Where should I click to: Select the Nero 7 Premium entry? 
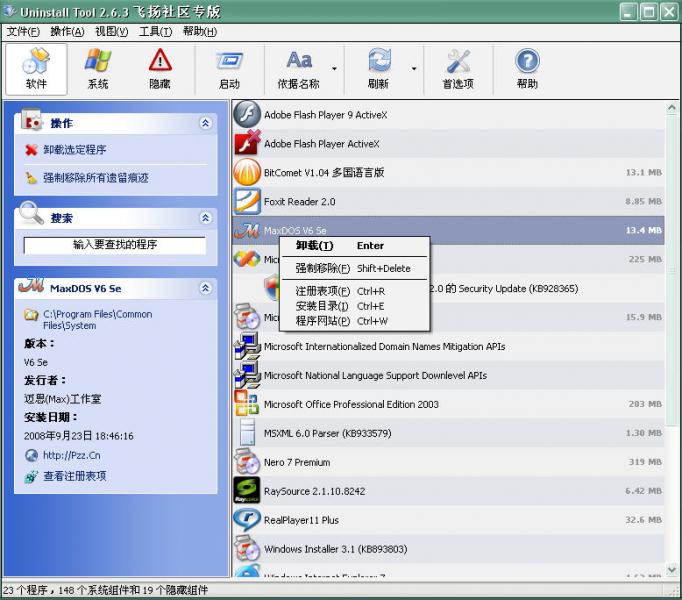(x=448, y=462)
